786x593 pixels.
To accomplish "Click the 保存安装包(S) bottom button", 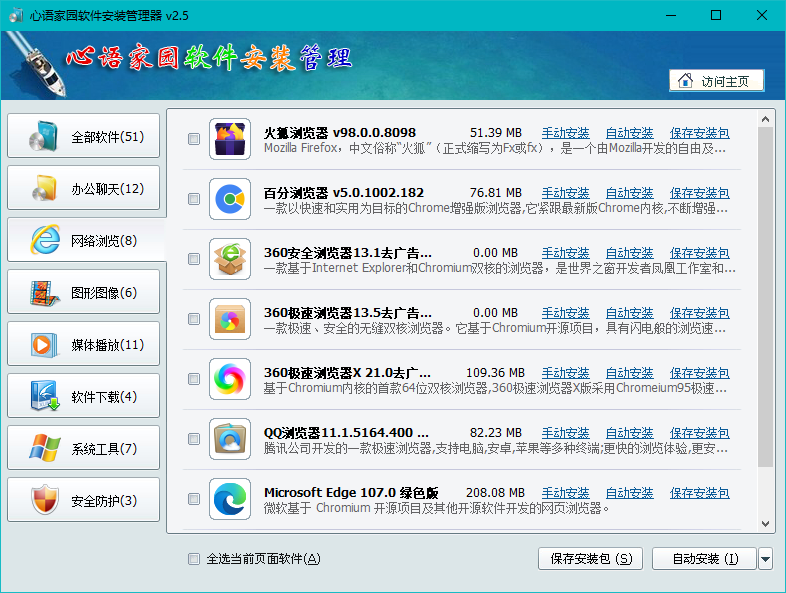I will click(x=591, y=558).
